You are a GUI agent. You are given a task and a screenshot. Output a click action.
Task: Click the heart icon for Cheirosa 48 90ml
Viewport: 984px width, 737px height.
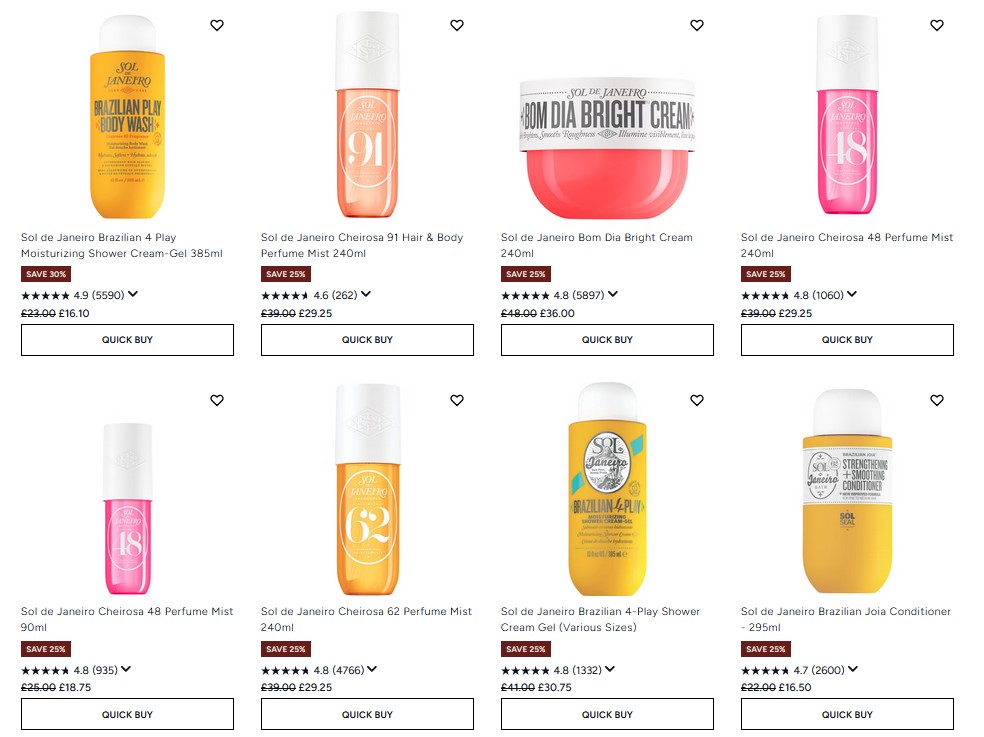coord(217,400)
